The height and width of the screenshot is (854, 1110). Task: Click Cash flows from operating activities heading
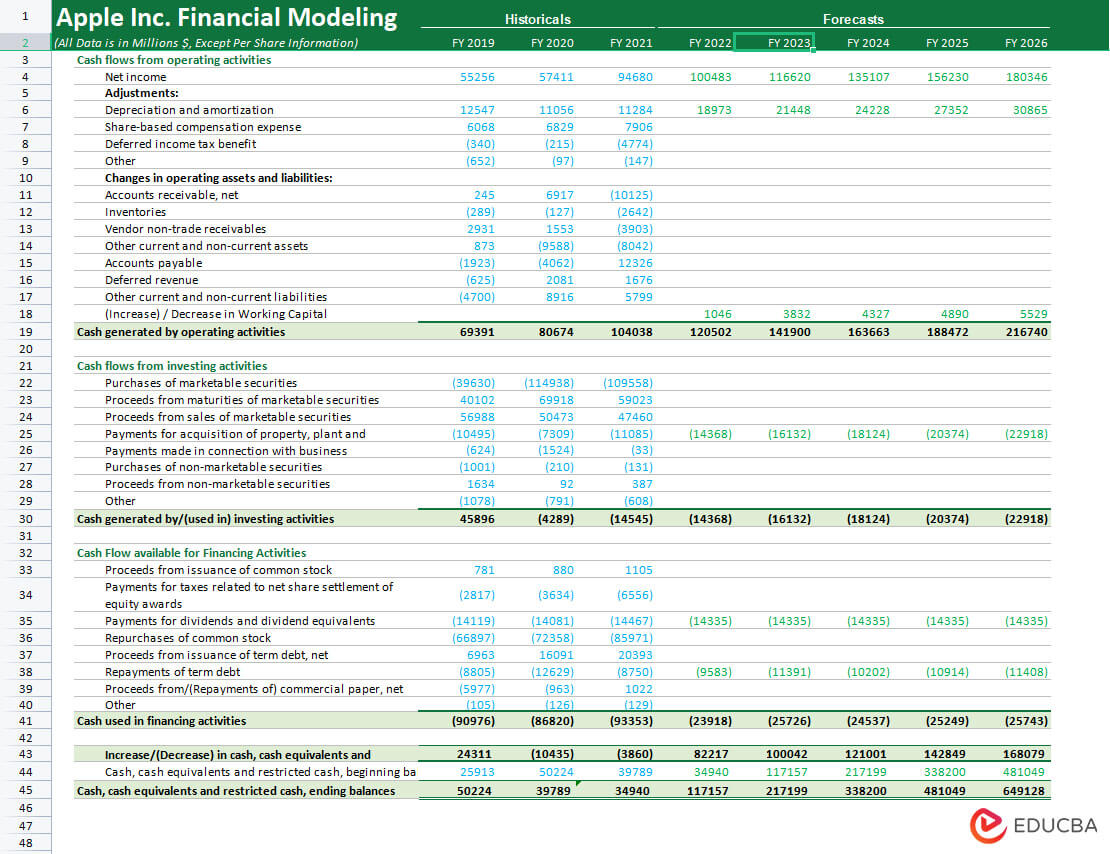pyautogui.click(x=174, y=59)
